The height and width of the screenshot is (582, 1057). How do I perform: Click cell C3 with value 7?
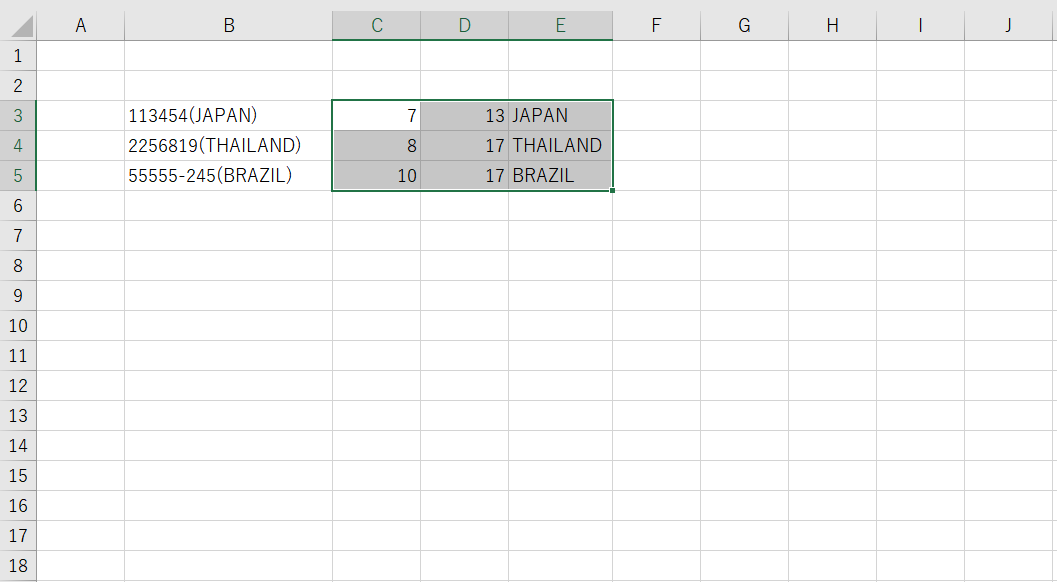[x=377, y=115]
